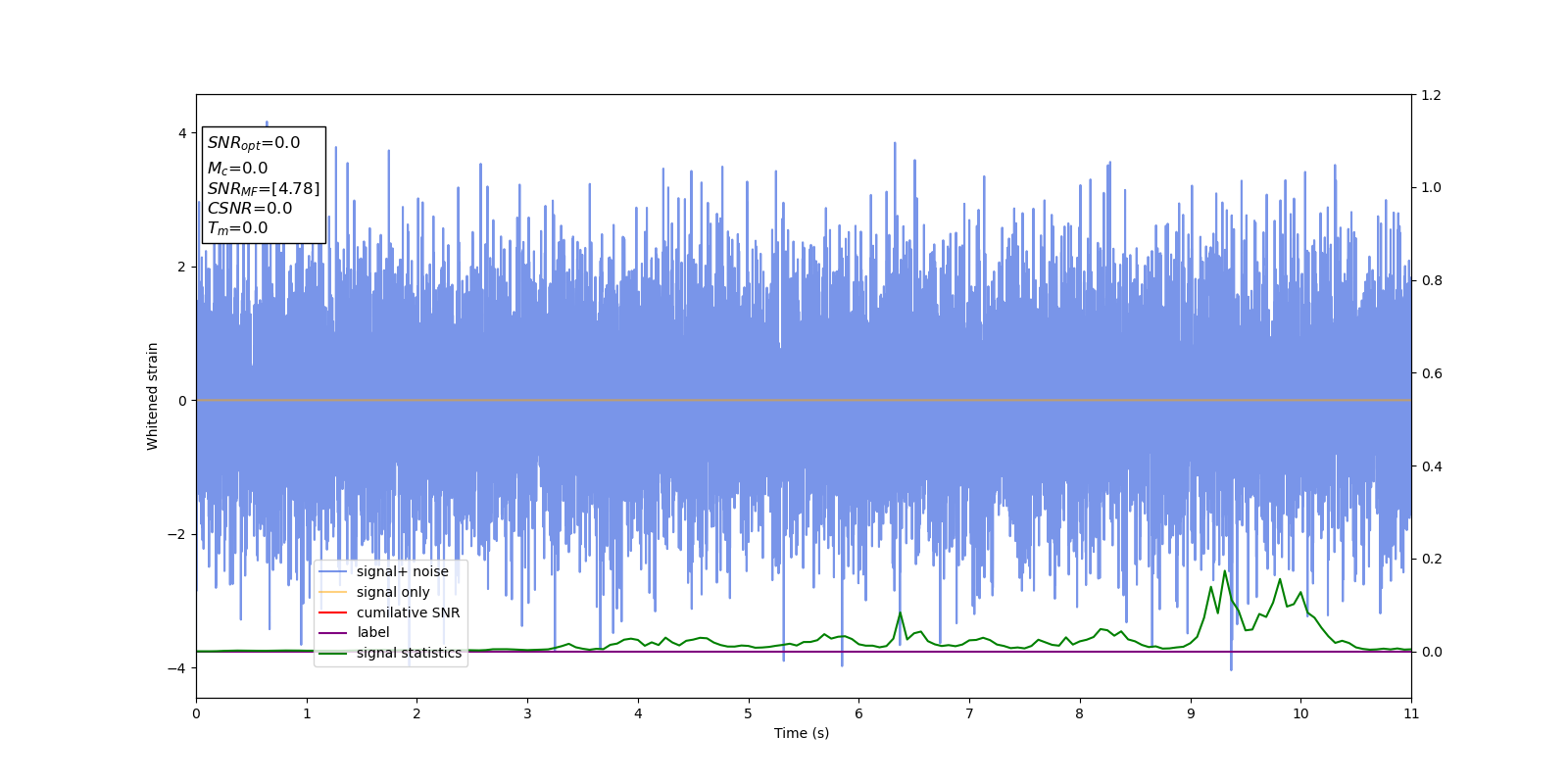Click the right y-axis tick label 1.2
The height and width of the screenshot is (784, 1568).
pyautogui.click(x=1431, y=95)
